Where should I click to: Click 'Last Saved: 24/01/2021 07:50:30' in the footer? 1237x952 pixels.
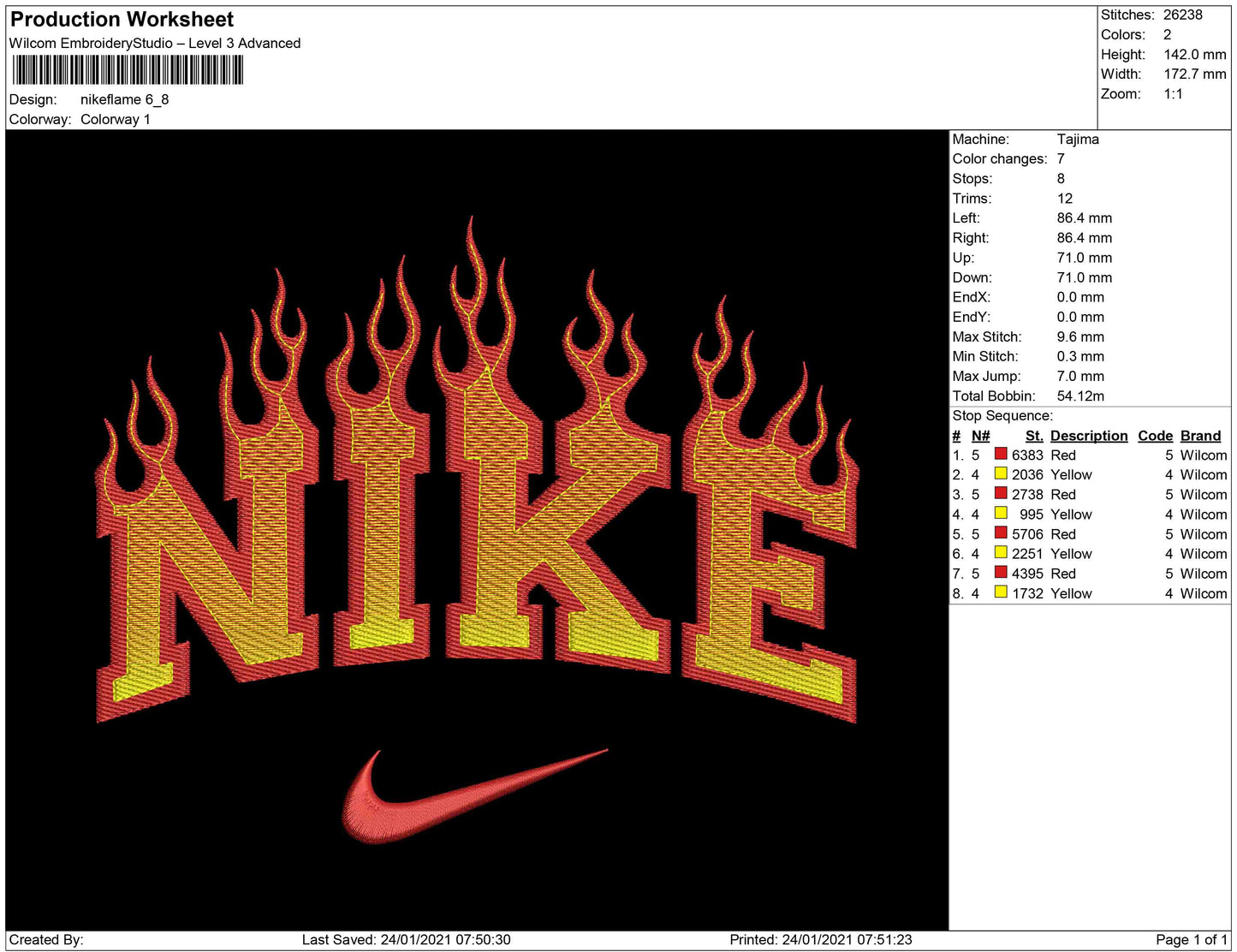pyautogui.click(x=406, y=939)
